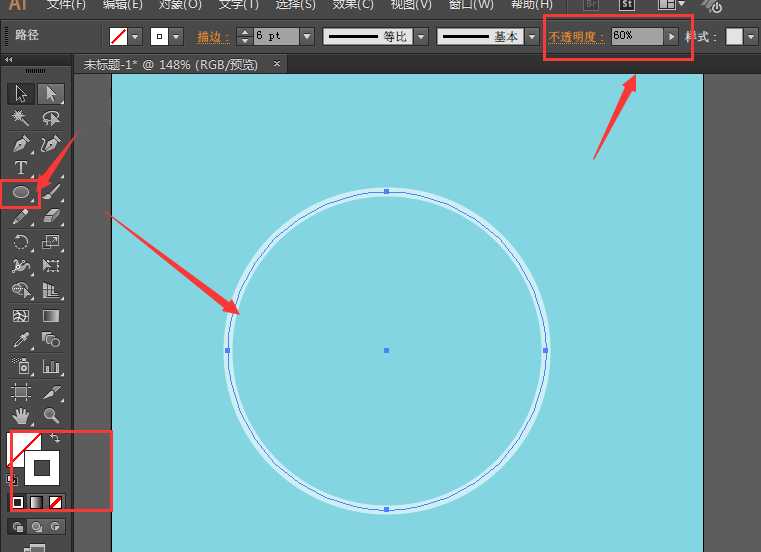761x552 pixels.
Task: Open the 不透明度 opacity panel link
Action: tap(577, 37)
